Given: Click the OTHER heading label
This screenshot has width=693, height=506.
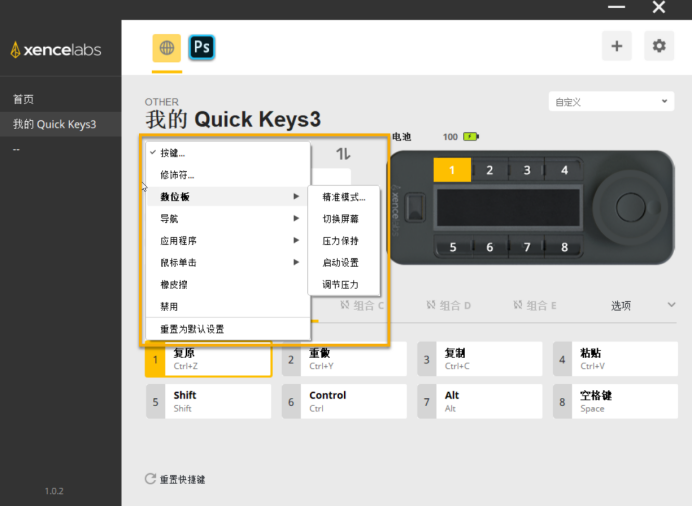Looking at the screenshot, I should [x=162, y=102].
